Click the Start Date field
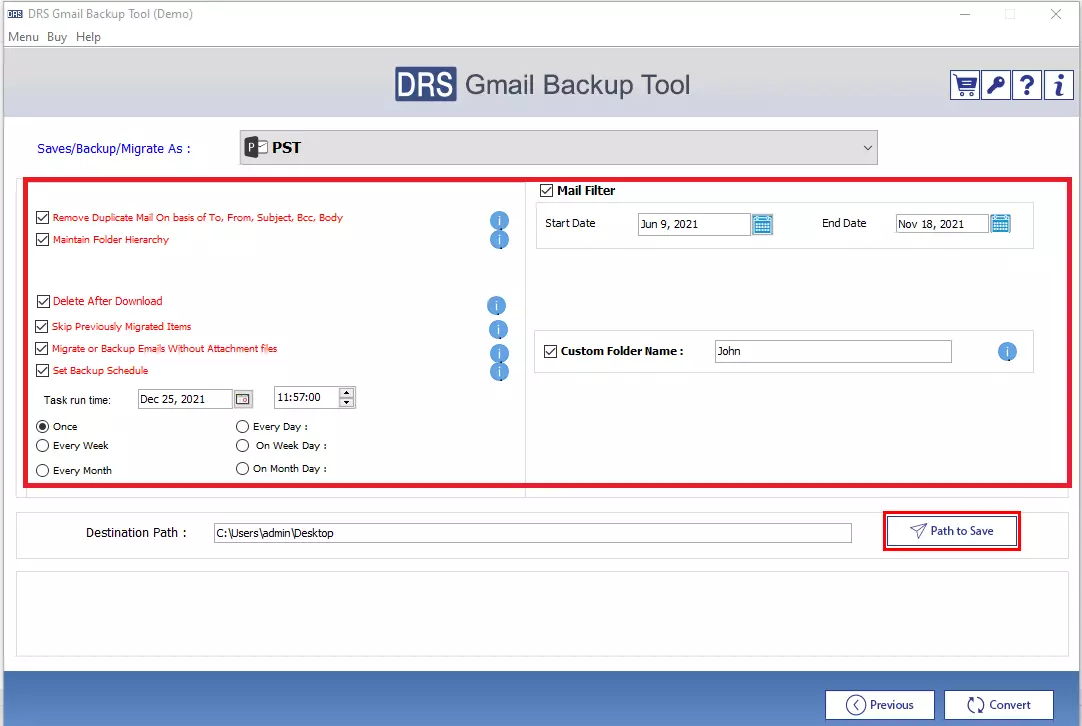Screen dimensions: 1082x726 [694, 224]
